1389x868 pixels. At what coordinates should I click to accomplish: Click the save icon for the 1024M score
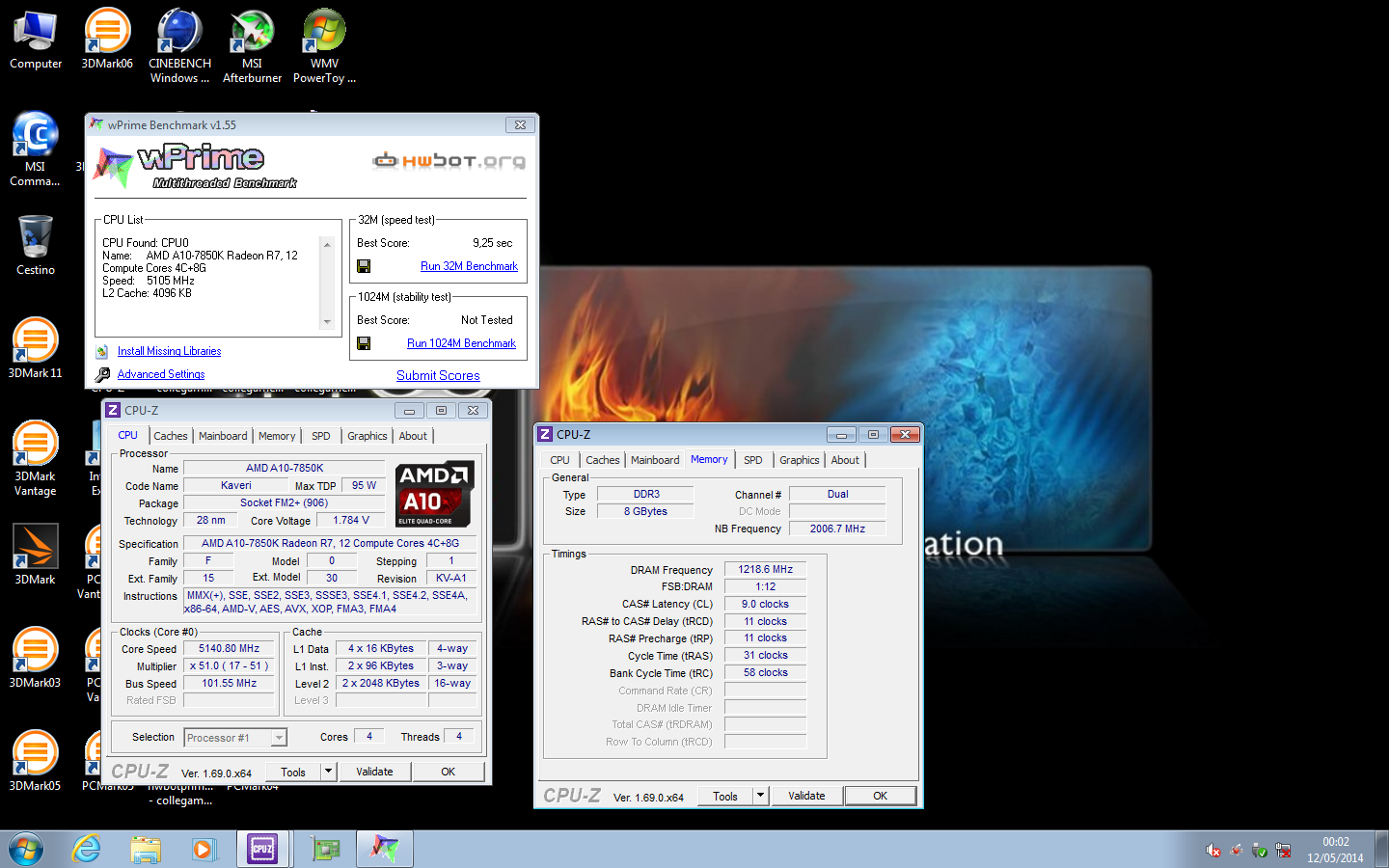pos(364,343)
